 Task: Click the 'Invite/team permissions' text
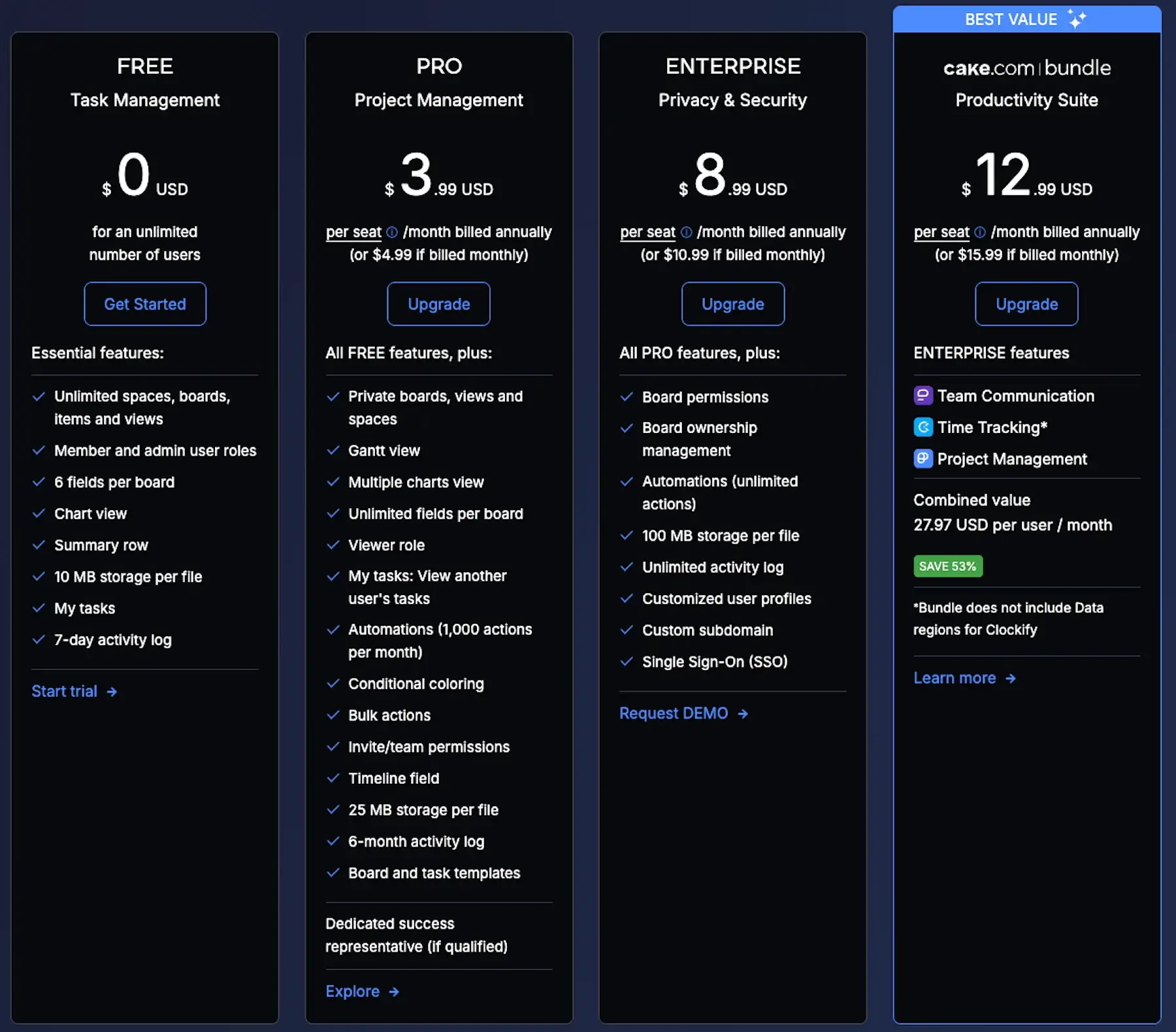coord(429,747)
